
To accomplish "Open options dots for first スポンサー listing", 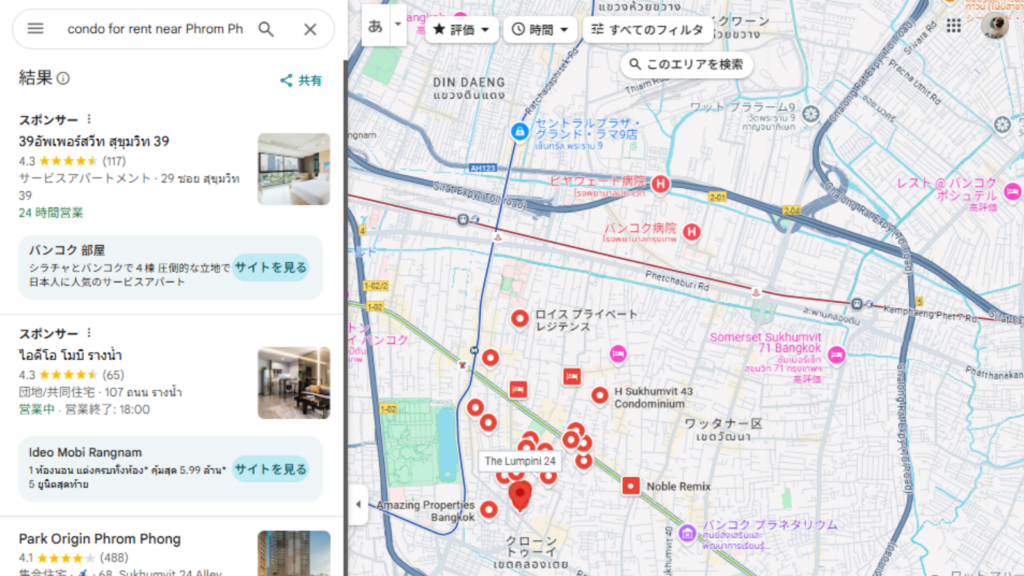I will [89, 119].
